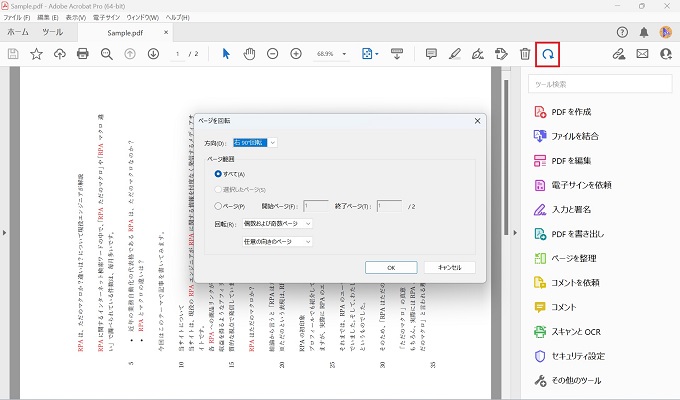
Task: Open the 方向 rotation direction dropdown
Action: 255,142
